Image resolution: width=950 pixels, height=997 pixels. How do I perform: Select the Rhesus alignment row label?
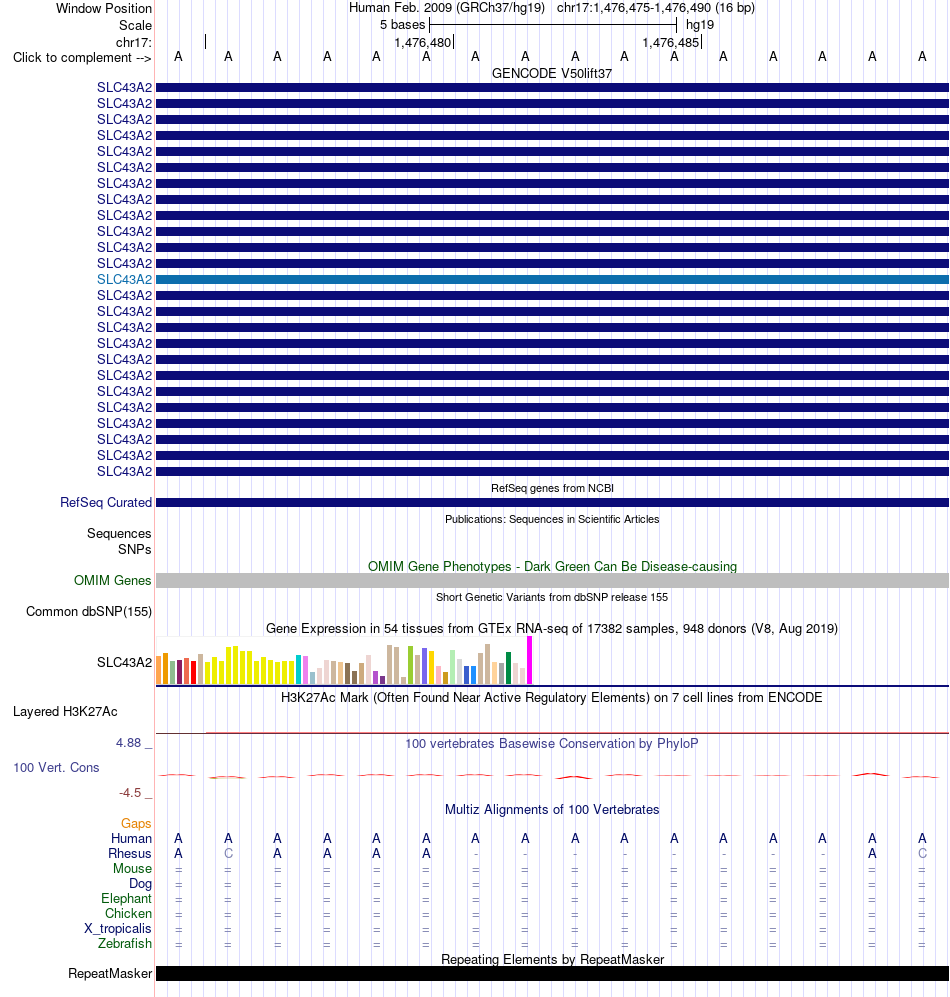pos(130,853)
